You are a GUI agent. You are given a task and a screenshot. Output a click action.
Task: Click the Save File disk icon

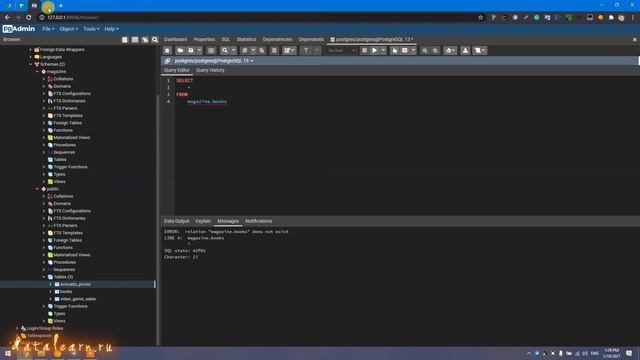[x=191, y=51]
